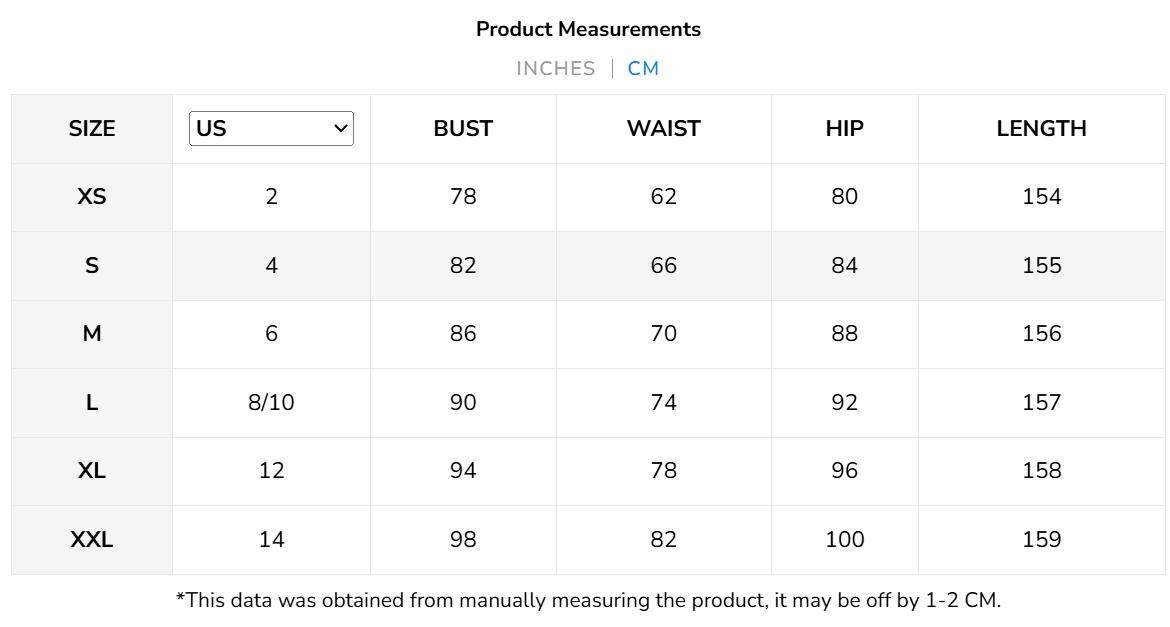Click the 8/10 US size cell
The width and height of the screenshot is (1170, 627).
pos(271,403)
